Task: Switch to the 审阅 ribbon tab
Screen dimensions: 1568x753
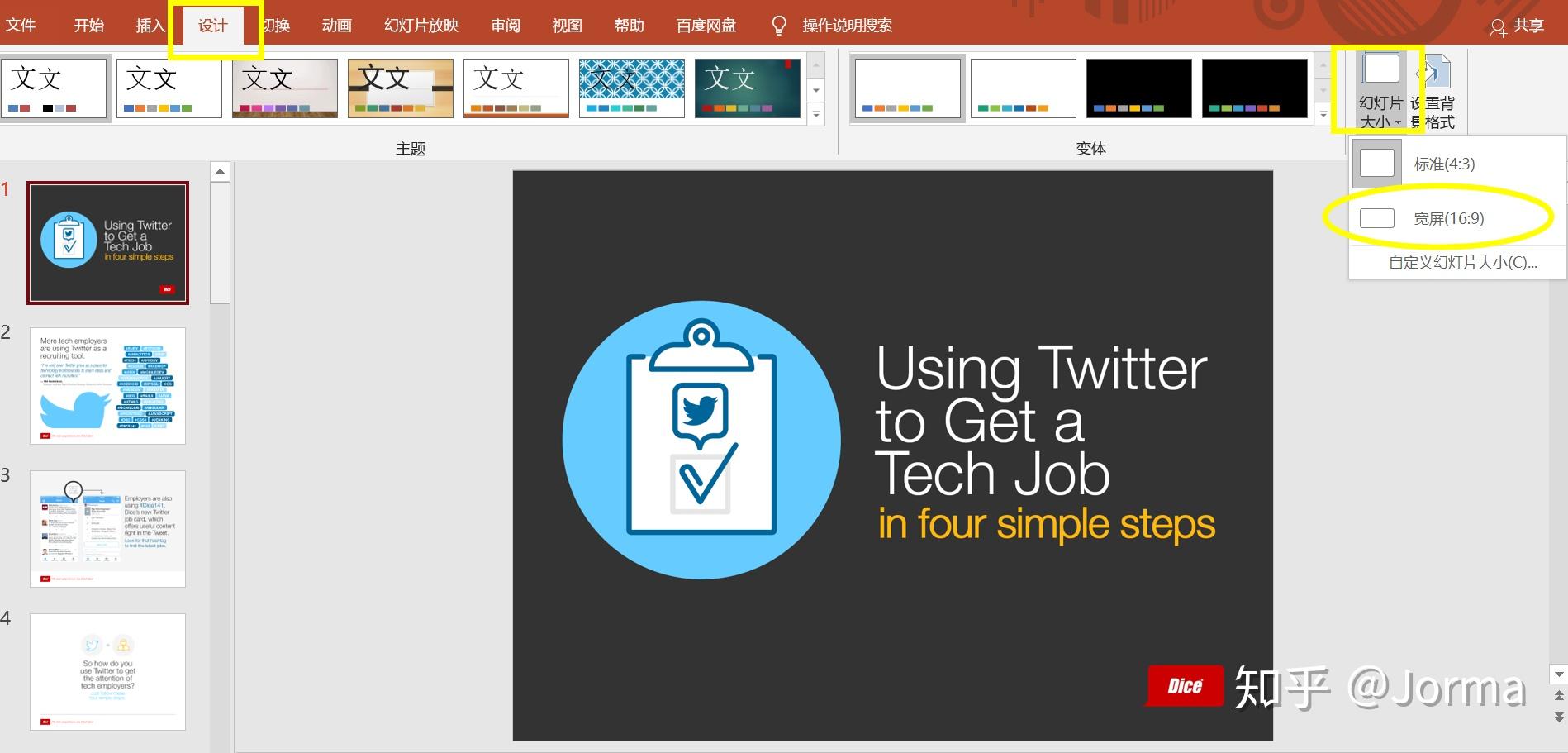Action: click(x=506, y=26)
